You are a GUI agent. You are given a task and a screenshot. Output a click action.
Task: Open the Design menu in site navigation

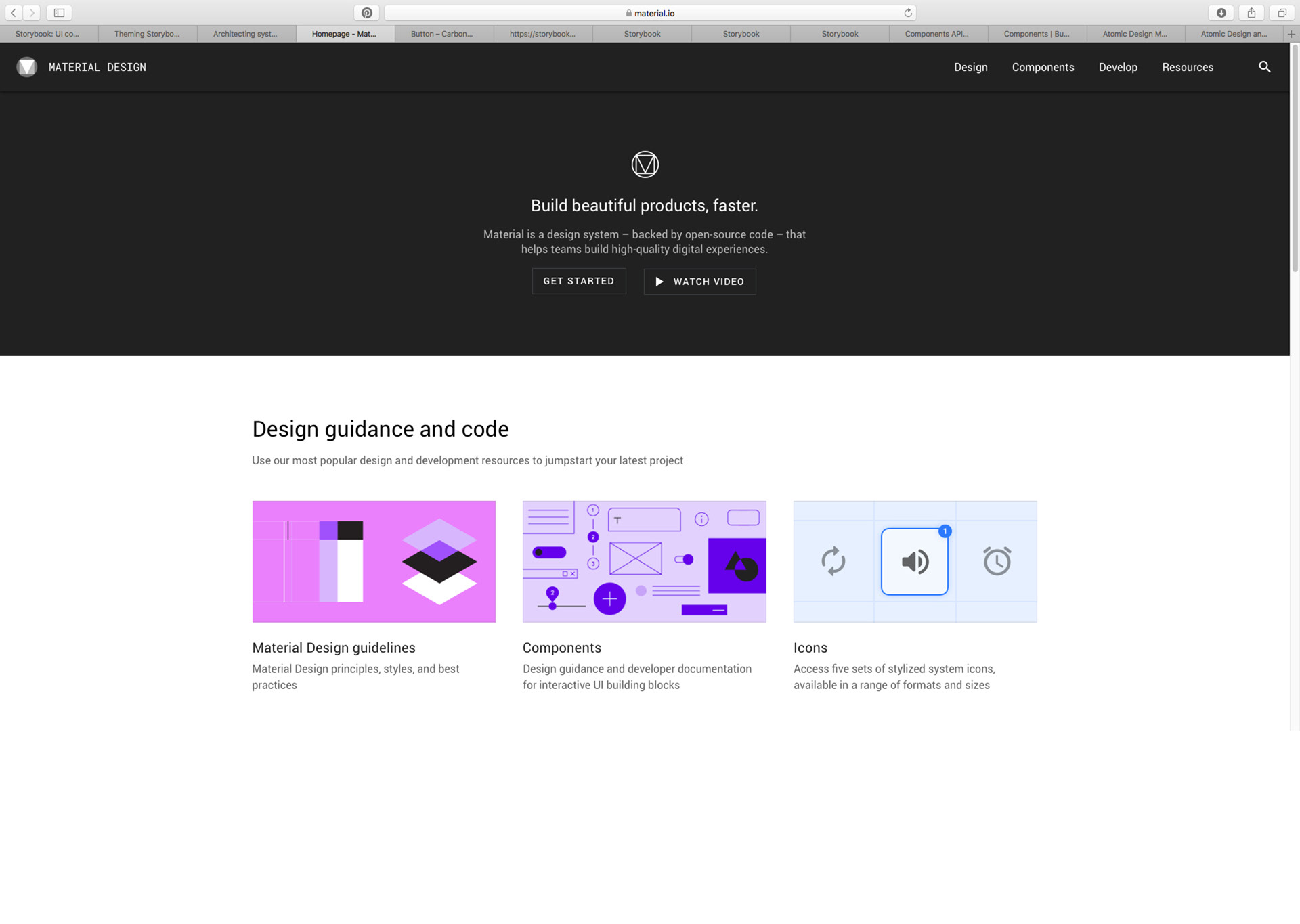970,67
